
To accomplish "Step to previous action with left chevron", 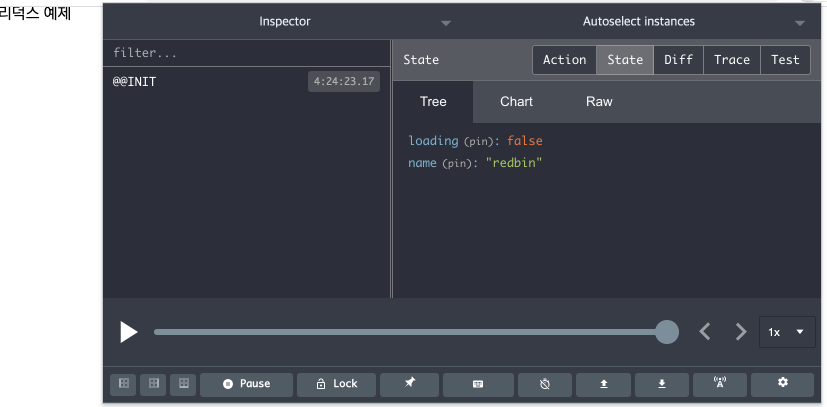I will (x=705, y=332).
